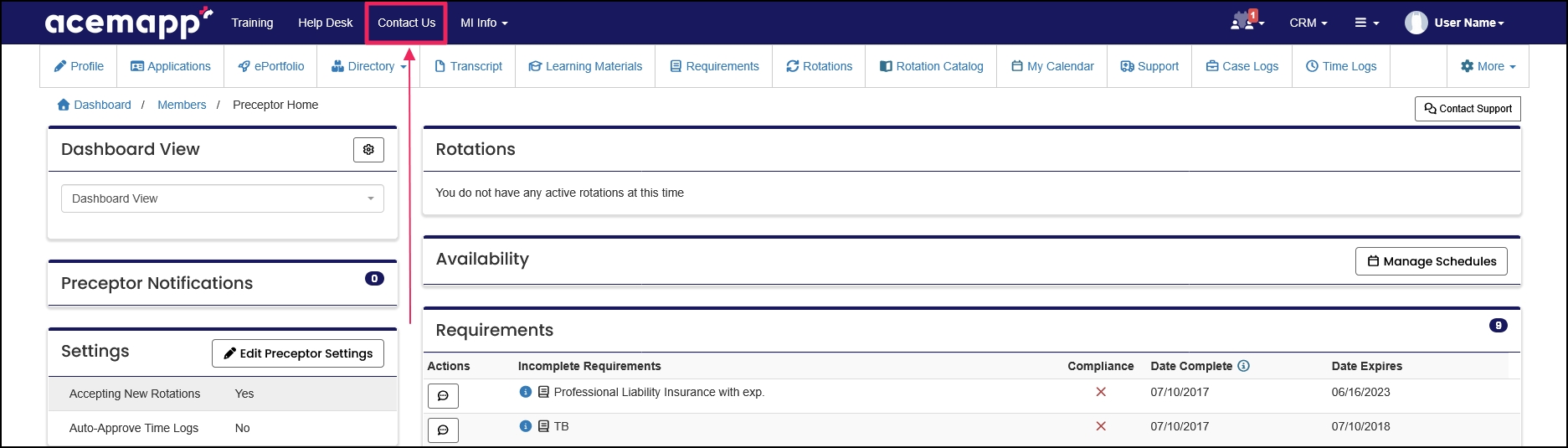Screen dimensions: 1568x448
Task: Open the Dashboard View gear settings
Action: [x=368, y=150]
